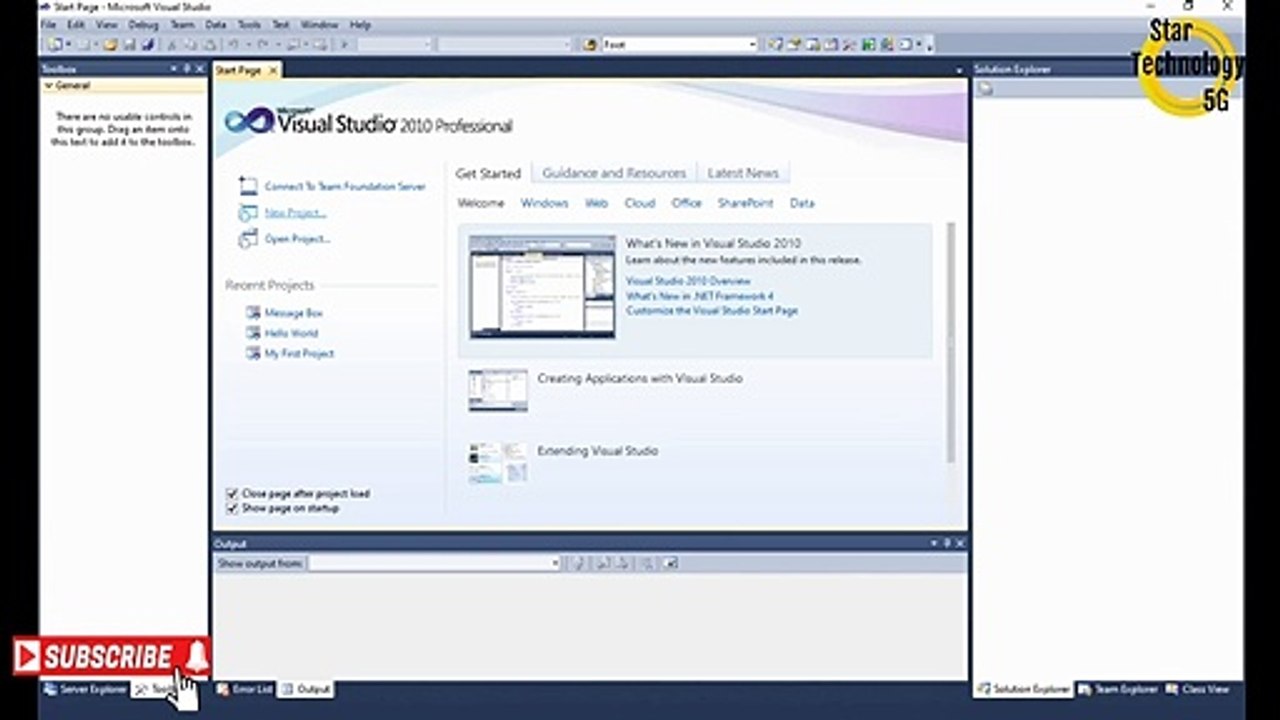Click the Cut toolbar icon
This screenshot has height=720, width=1280.
coord(173,44)
